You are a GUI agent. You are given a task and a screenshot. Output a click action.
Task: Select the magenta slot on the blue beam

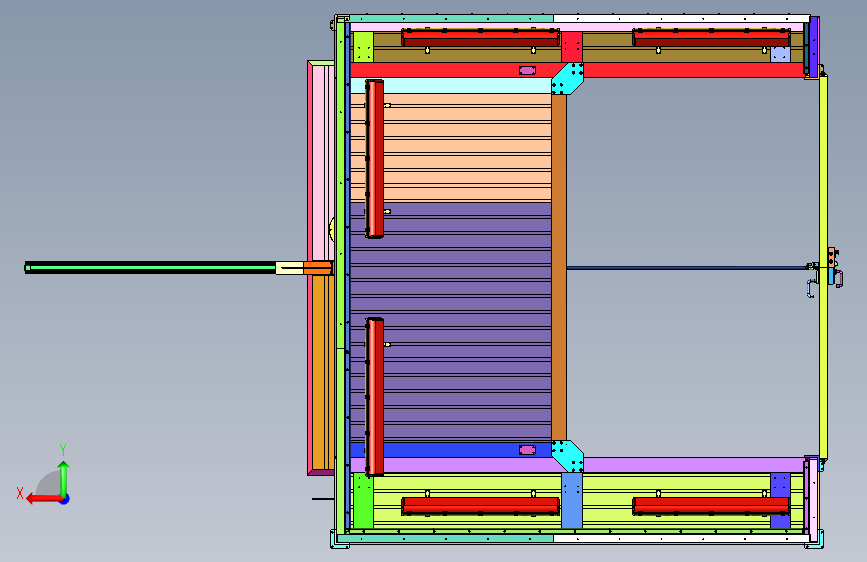(x=527, y=450)
